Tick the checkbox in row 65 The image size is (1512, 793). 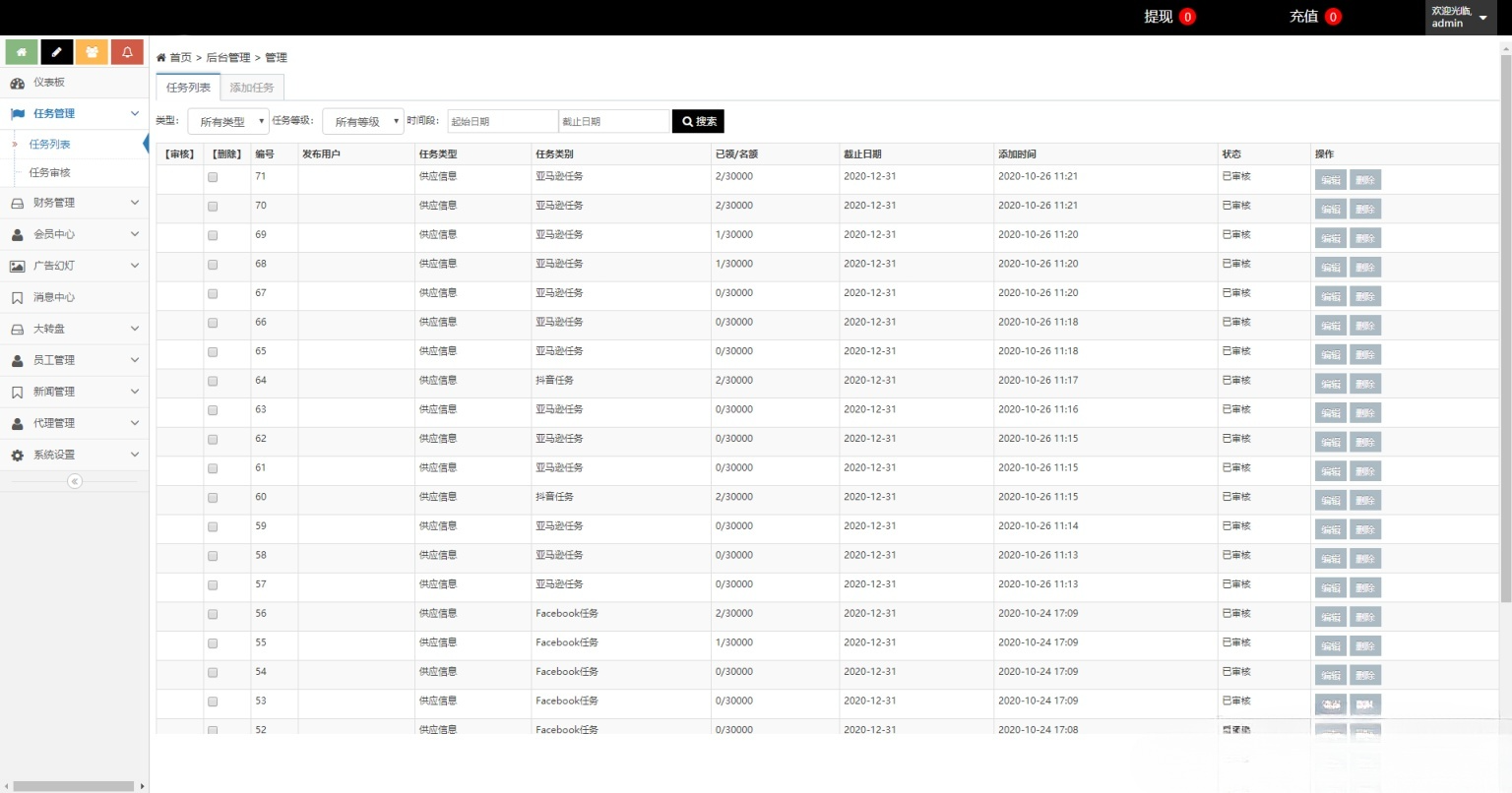coord(213,352)
